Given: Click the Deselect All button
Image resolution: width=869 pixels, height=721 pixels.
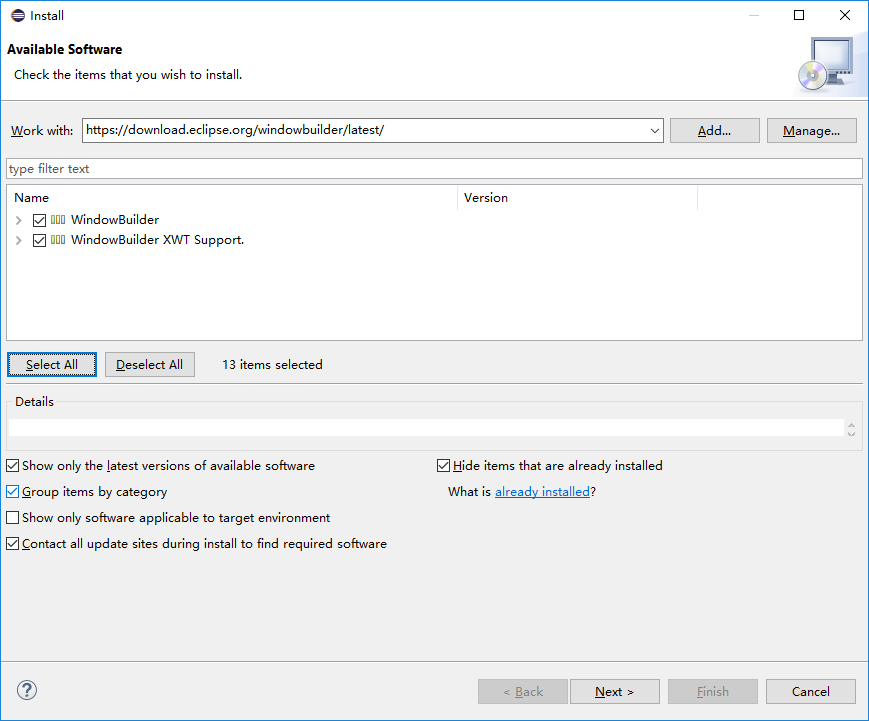Looking at the screenshot, I should coord(150,365).
